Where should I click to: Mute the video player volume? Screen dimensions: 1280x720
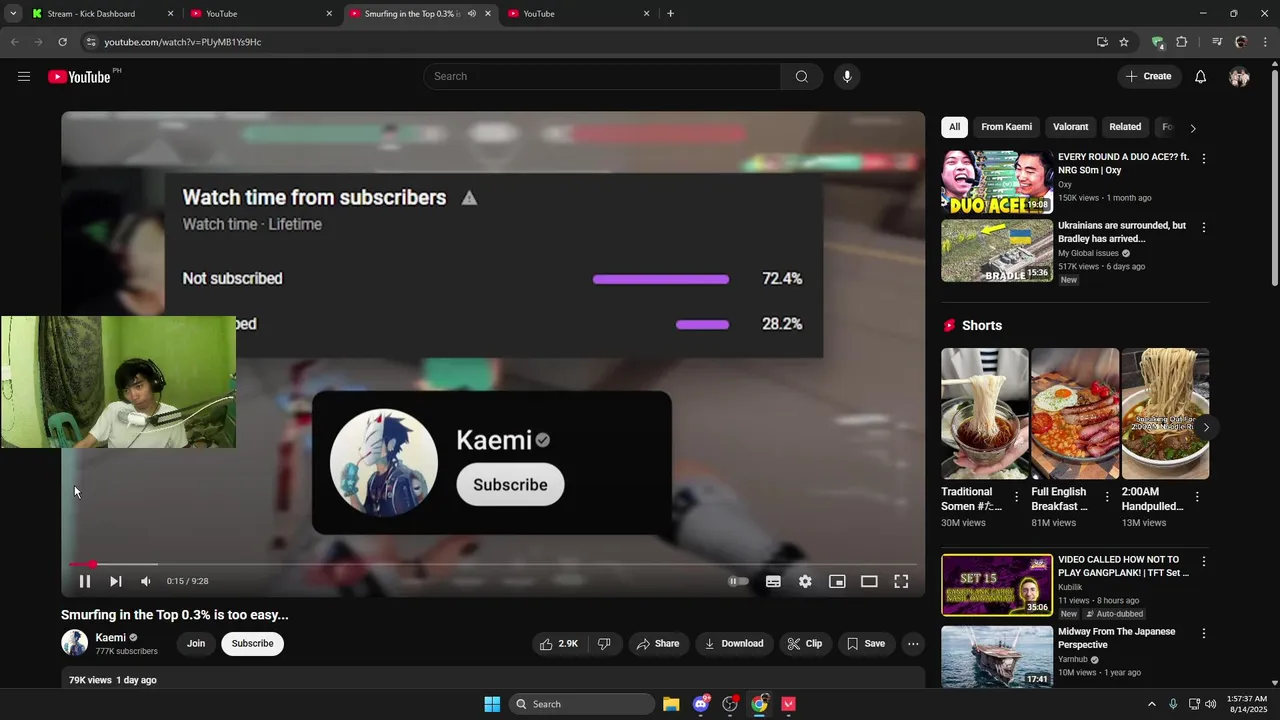click(146, 581)
